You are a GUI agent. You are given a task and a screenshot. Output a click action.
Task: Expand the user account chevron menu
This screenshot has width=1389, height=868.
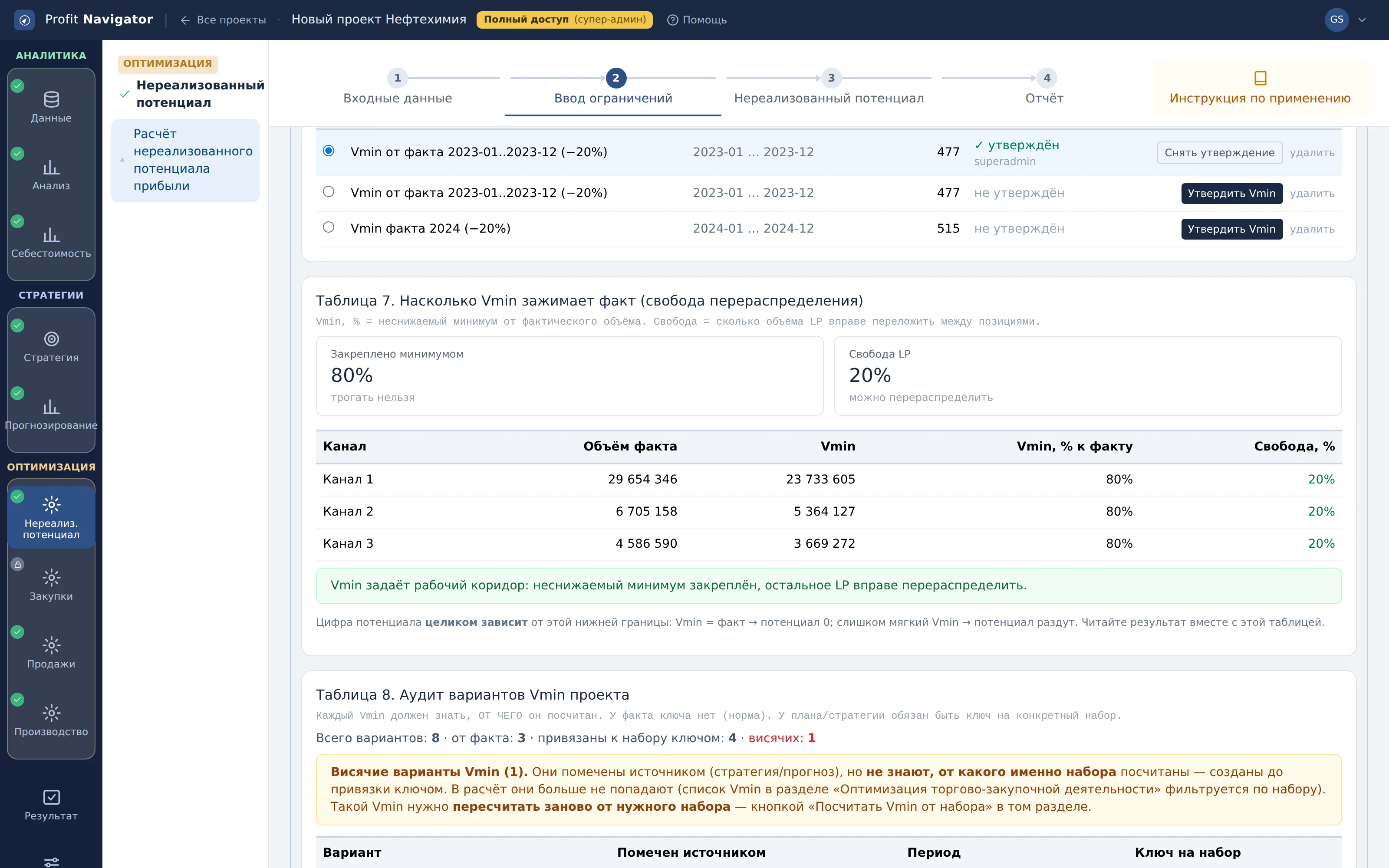(1362, 20)
